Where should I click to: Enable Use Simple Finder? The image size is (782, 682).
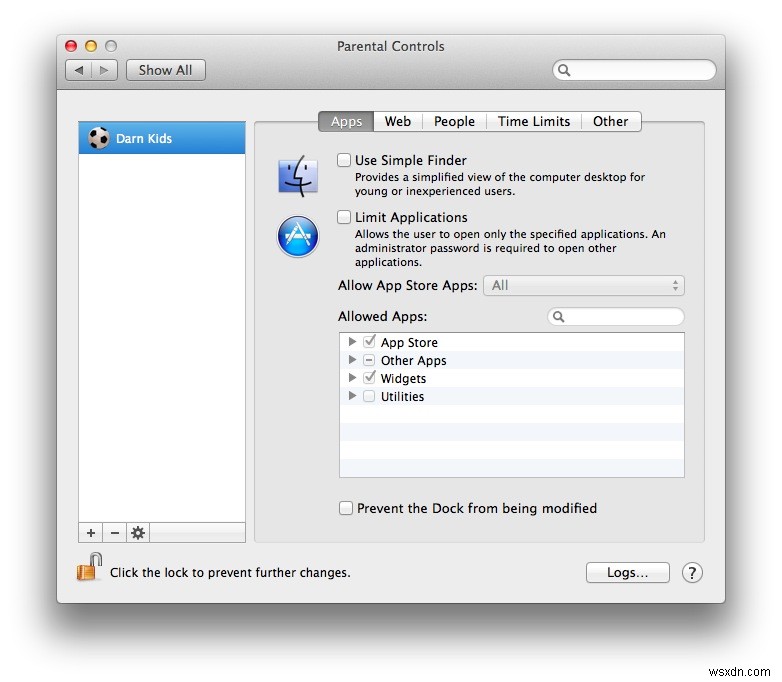click(344, 160)
